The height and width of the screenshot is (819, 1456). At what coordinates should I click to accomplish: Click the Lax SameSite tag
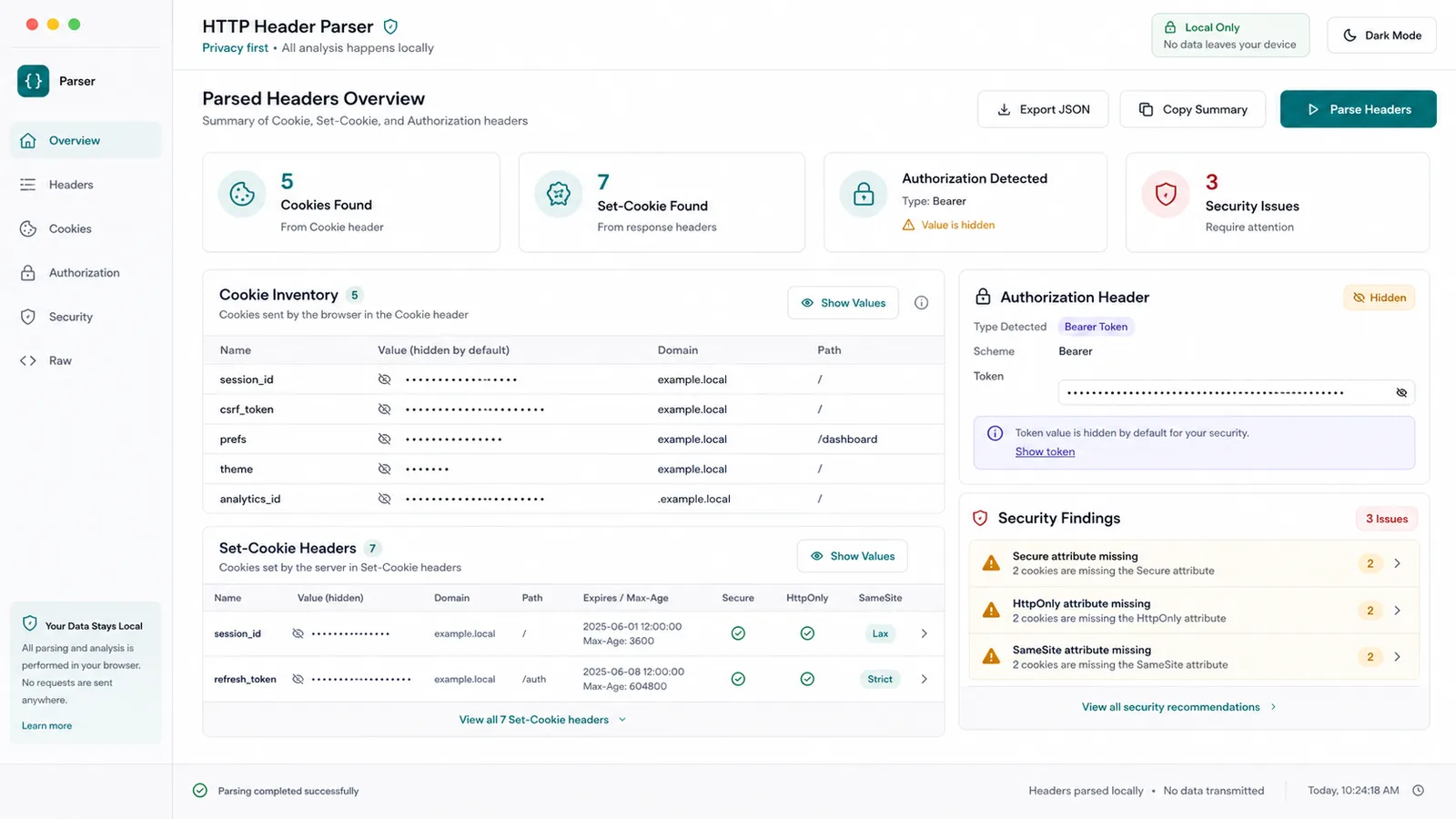click(x=880, y=633)
